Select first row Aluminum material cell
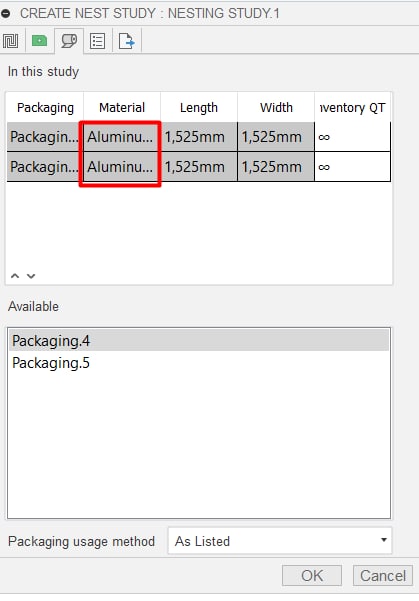 pos(120,137)
